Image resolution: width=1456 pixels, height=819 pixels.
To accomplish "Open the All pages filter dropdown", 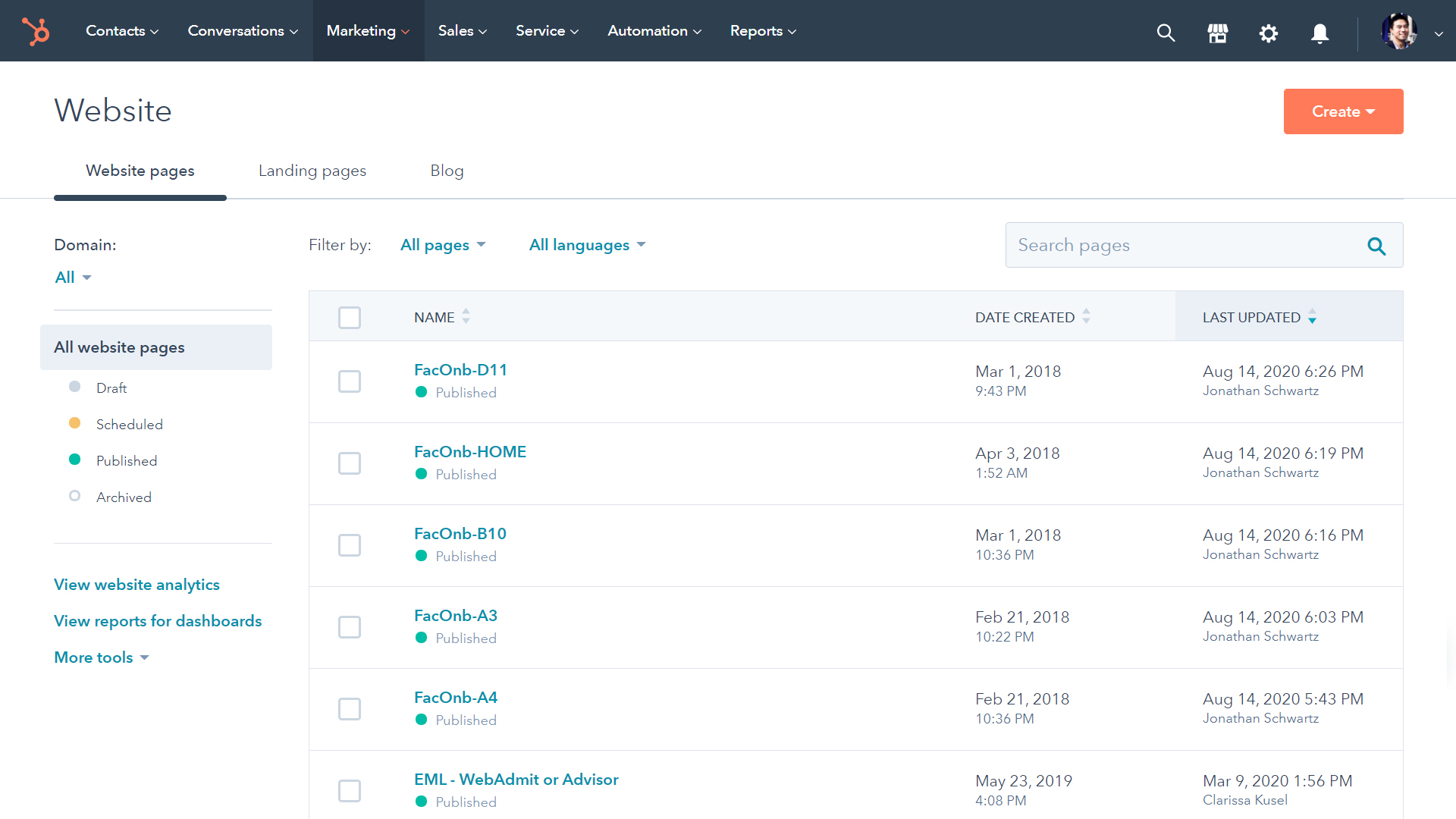I will pos(443,245).
